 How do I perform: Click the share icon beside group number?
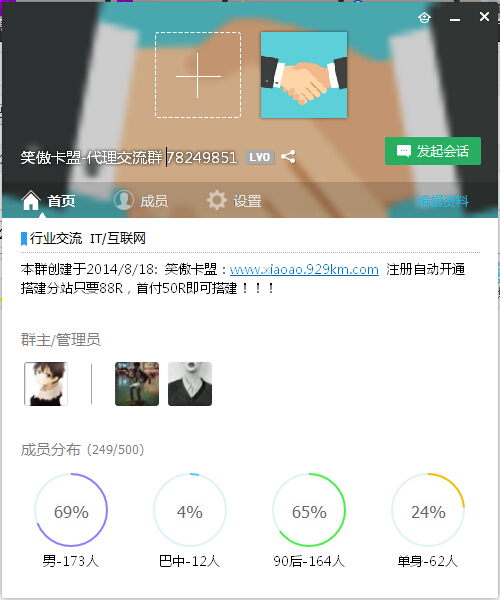tap(288, 157)
